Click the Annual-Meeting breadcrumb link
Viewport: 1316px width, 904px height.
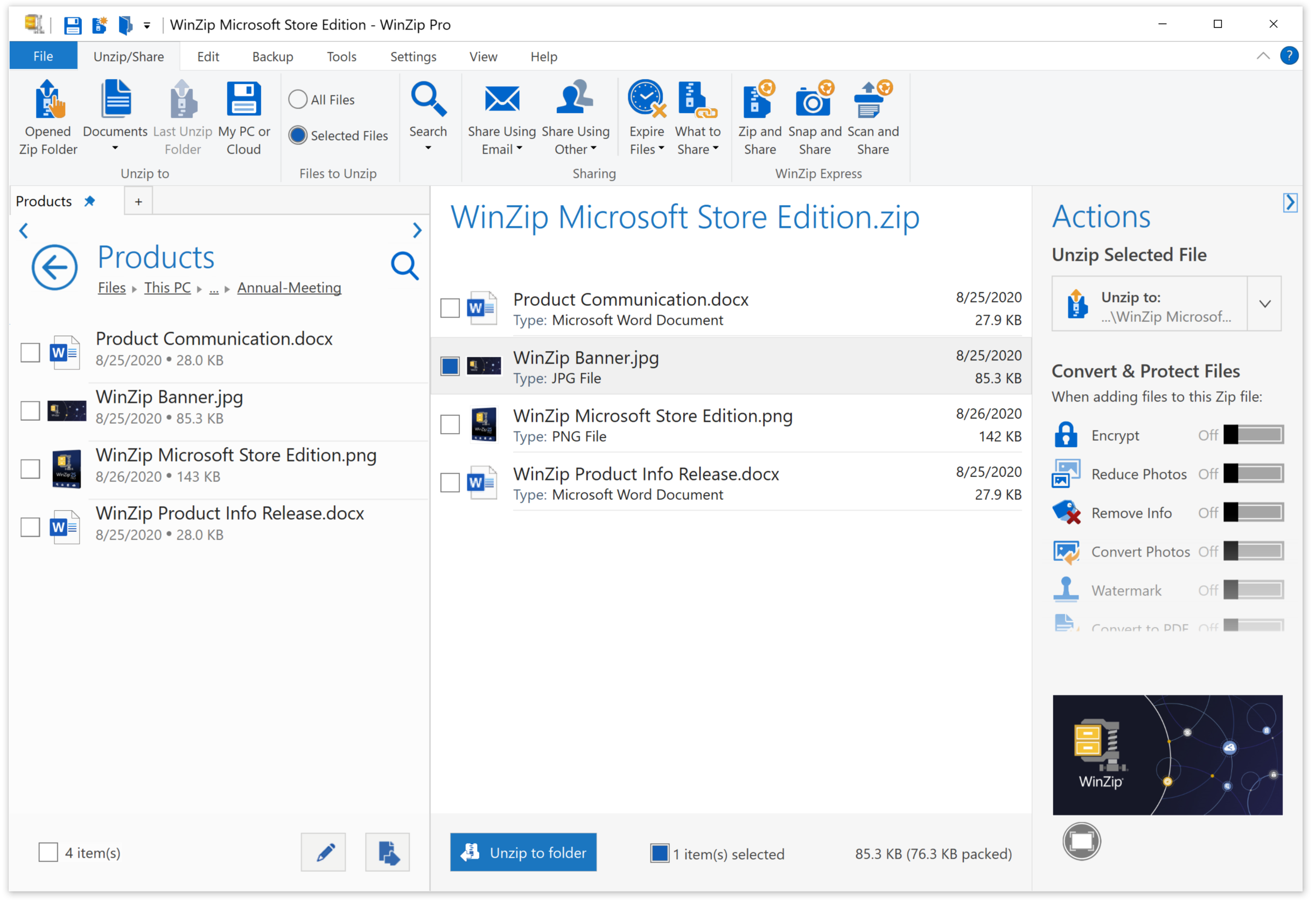(289, 288)
